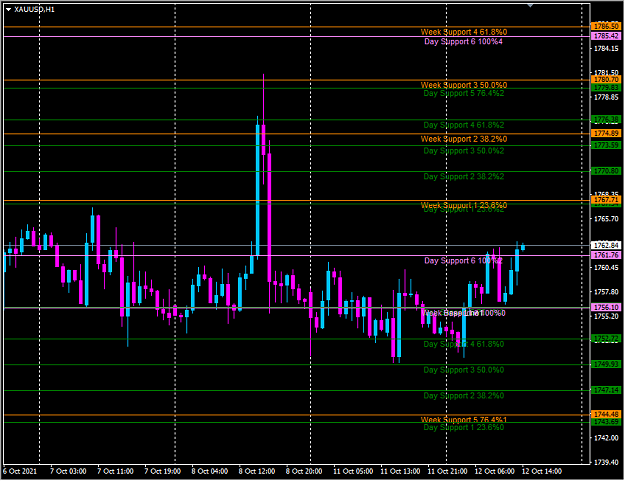Select the 'Day Support 4 61.8%0' label
This screenshot has height=481, width=625.
point(464,344)
